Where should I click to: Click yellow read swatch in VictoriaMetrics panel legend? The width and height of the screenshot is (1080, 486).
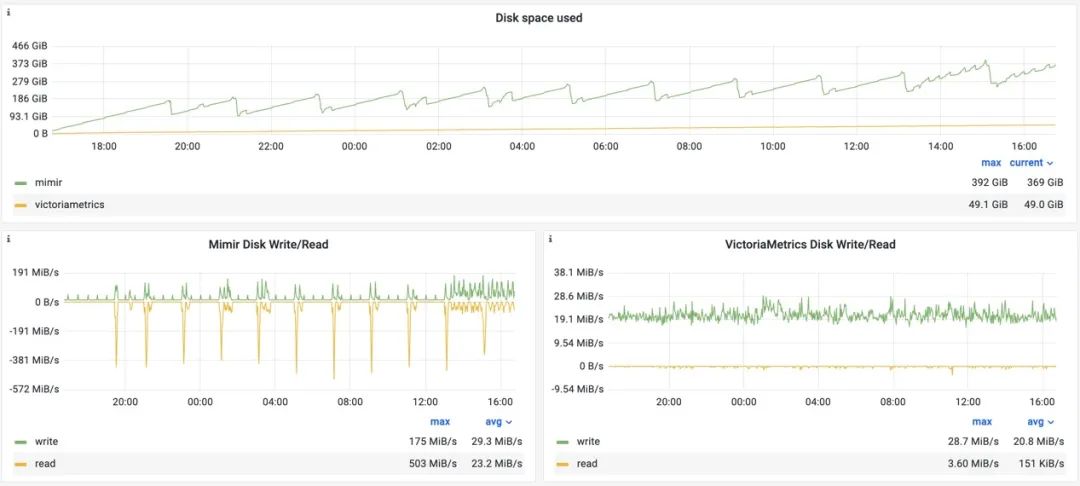[x=563, y=464]
